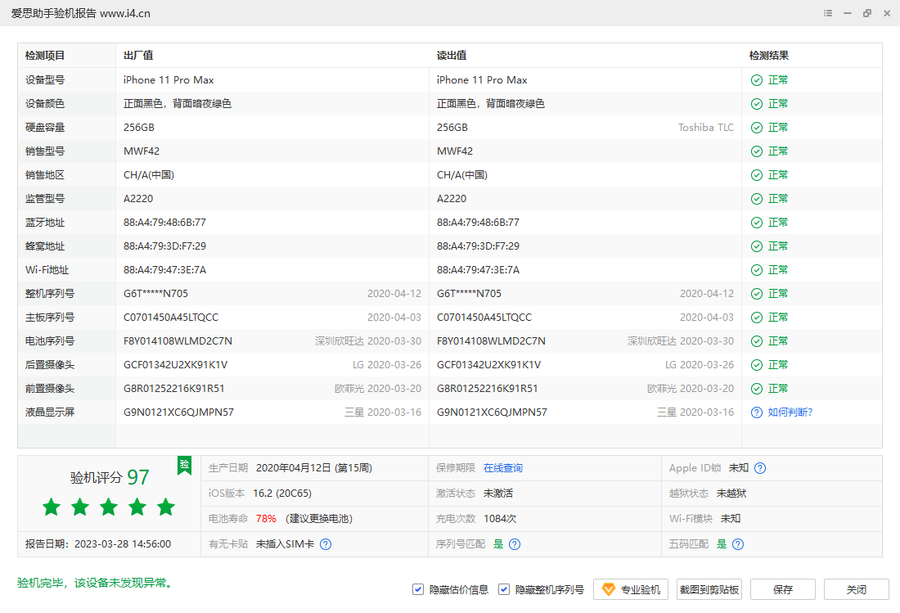Open 在线查询 warranty lookup link
Viewport: 900px width, 613px height.
point(503,468)
